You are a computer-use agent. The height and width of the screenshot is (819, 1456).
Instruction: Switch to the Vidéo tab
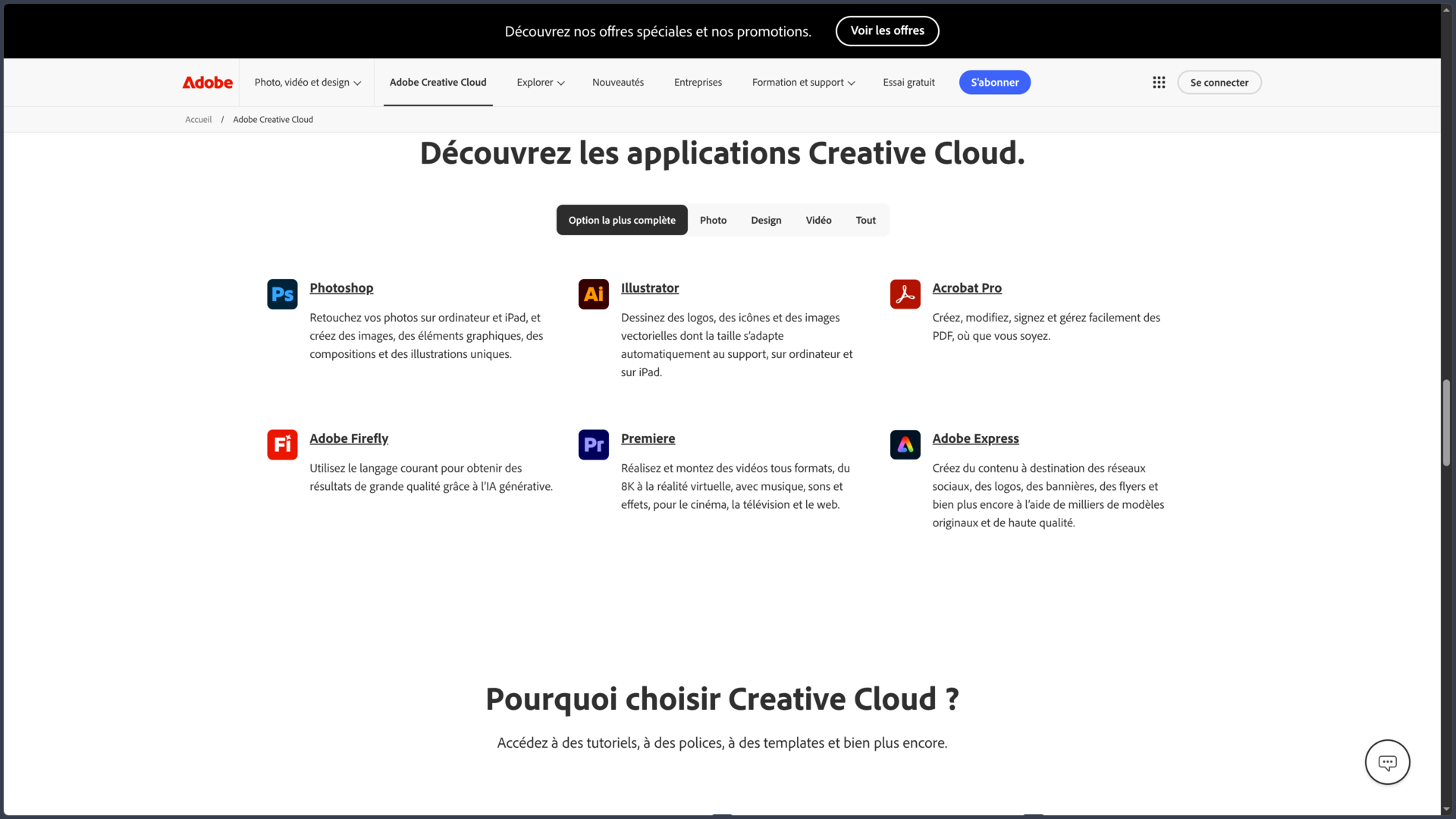pos(818,220)
